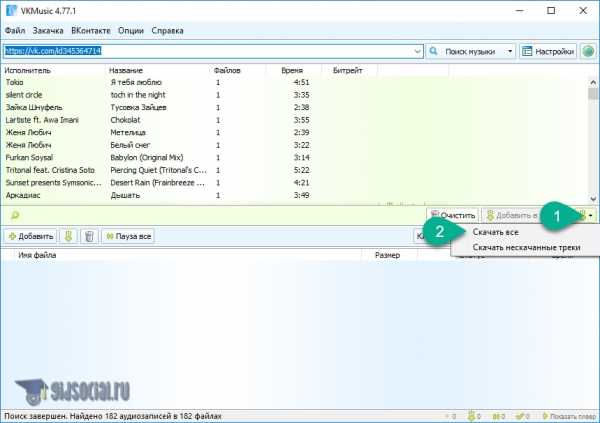Click the Очистить button icon
Screen dimensions: 600x423
(434, 215)
